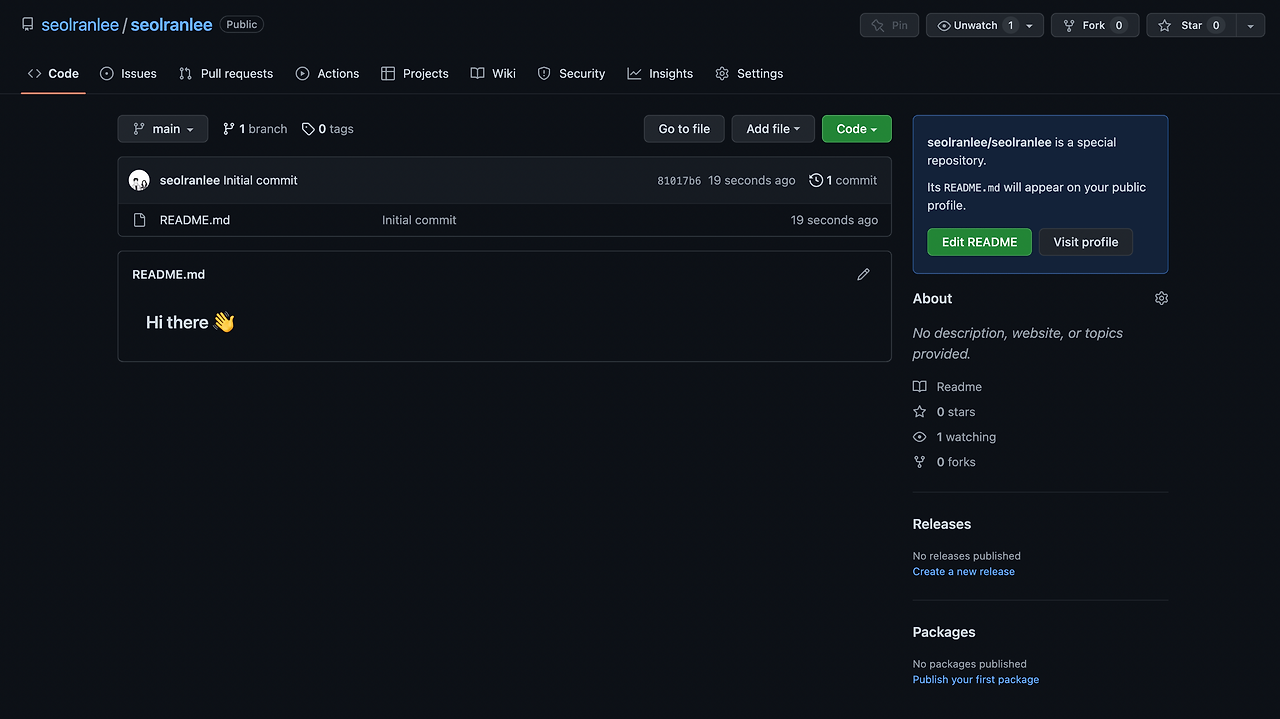Click the branch icon next to 1 branch
The height and width of the screenshot is (719, 1280).
[229, 129]
